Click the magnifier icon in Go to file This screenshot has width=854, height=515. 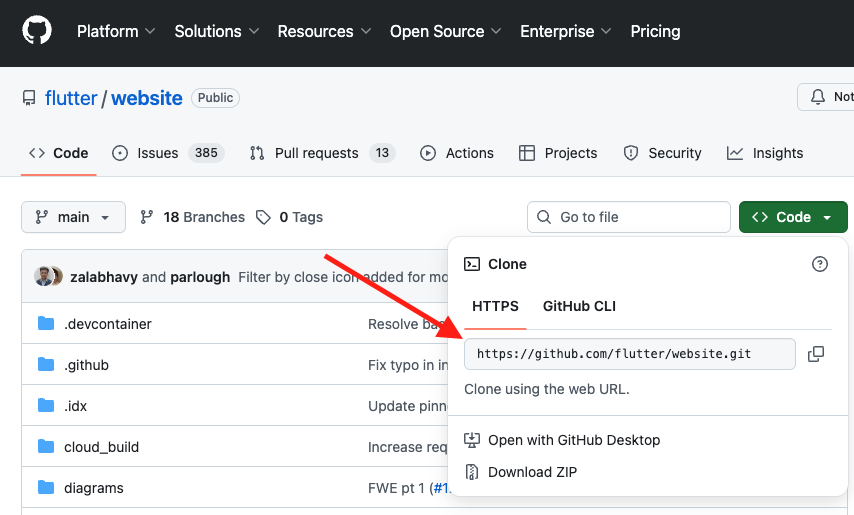pos(544,217)
